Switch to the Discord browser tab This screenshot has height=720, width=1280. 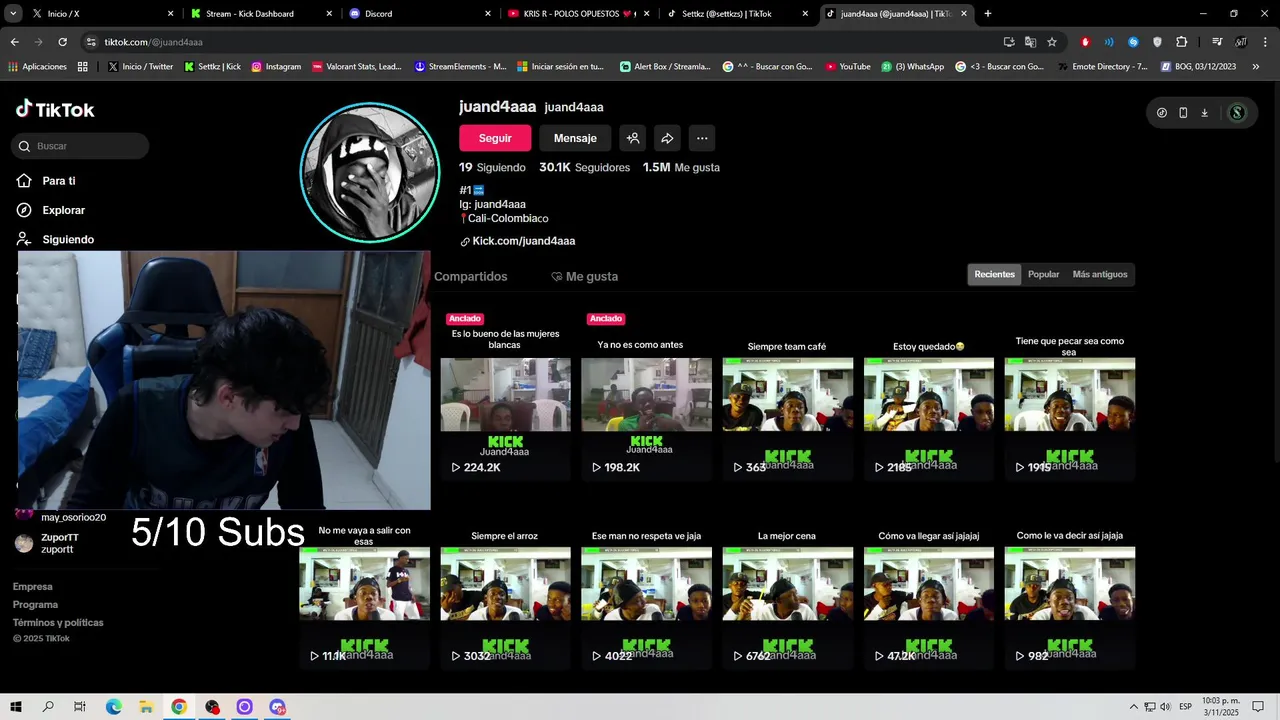pos(418,14)
